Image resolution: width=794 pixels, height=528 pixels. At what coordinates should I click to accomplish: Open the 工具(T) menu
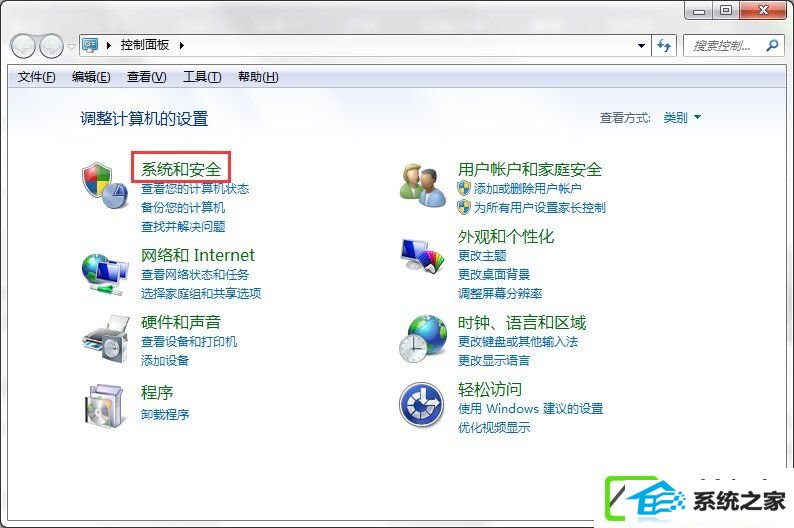click(x=202, y=77)
